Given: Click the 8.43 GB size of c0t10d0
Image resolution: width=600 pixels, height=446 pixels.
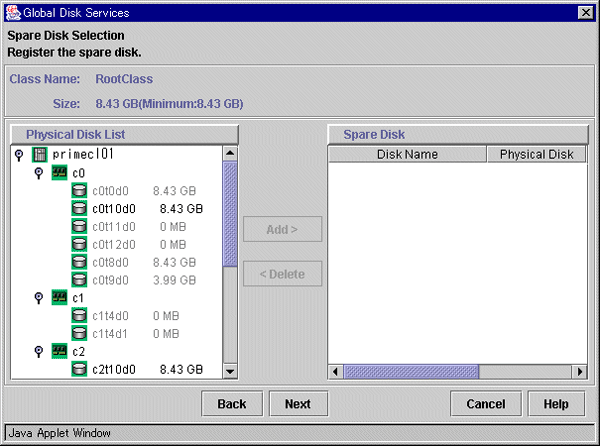Looking at the screenshot, I should [181, 209].
